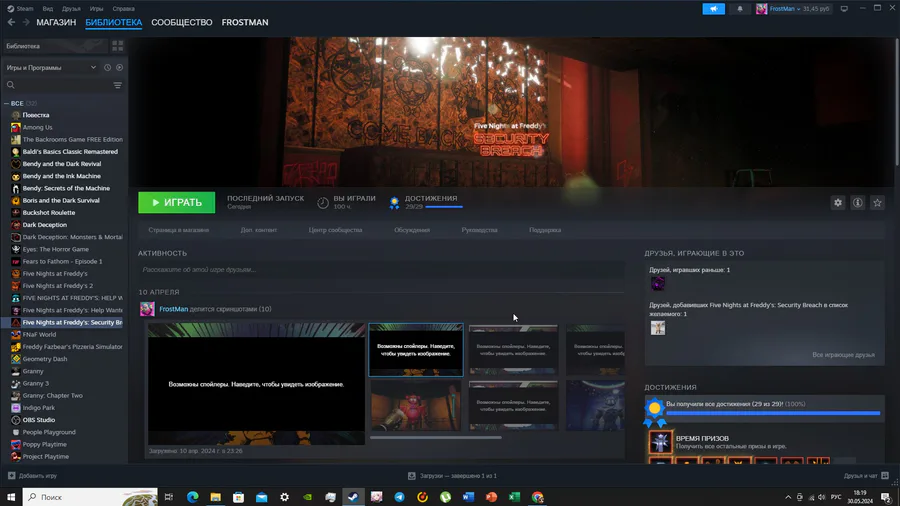Open the notifications bell
The width and height of the screenshot is (900, 506).
point(740,9)
